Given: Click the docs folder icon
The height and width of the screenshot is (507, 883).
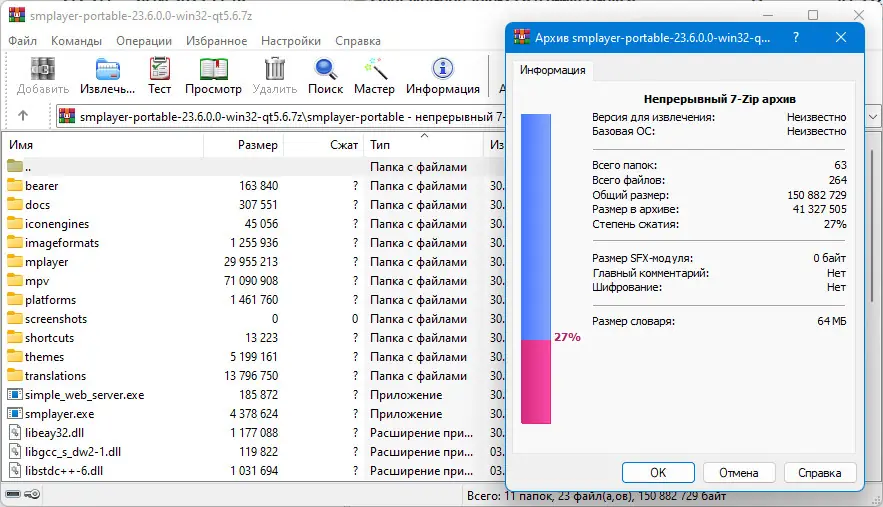Looking at the screenshot, I should coord(15,204).
